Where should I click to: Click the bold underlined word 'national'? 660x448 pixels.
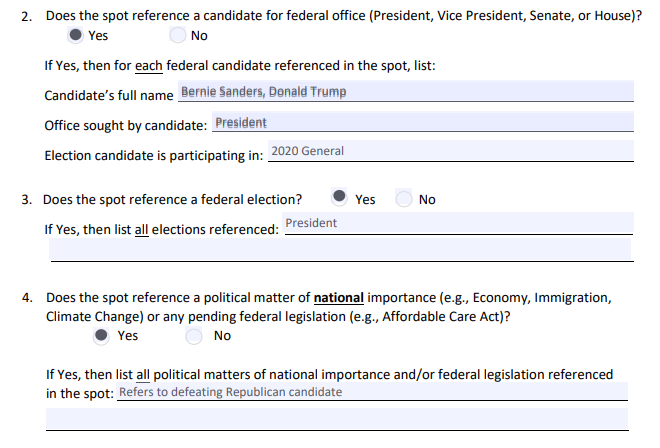[339, 298]
